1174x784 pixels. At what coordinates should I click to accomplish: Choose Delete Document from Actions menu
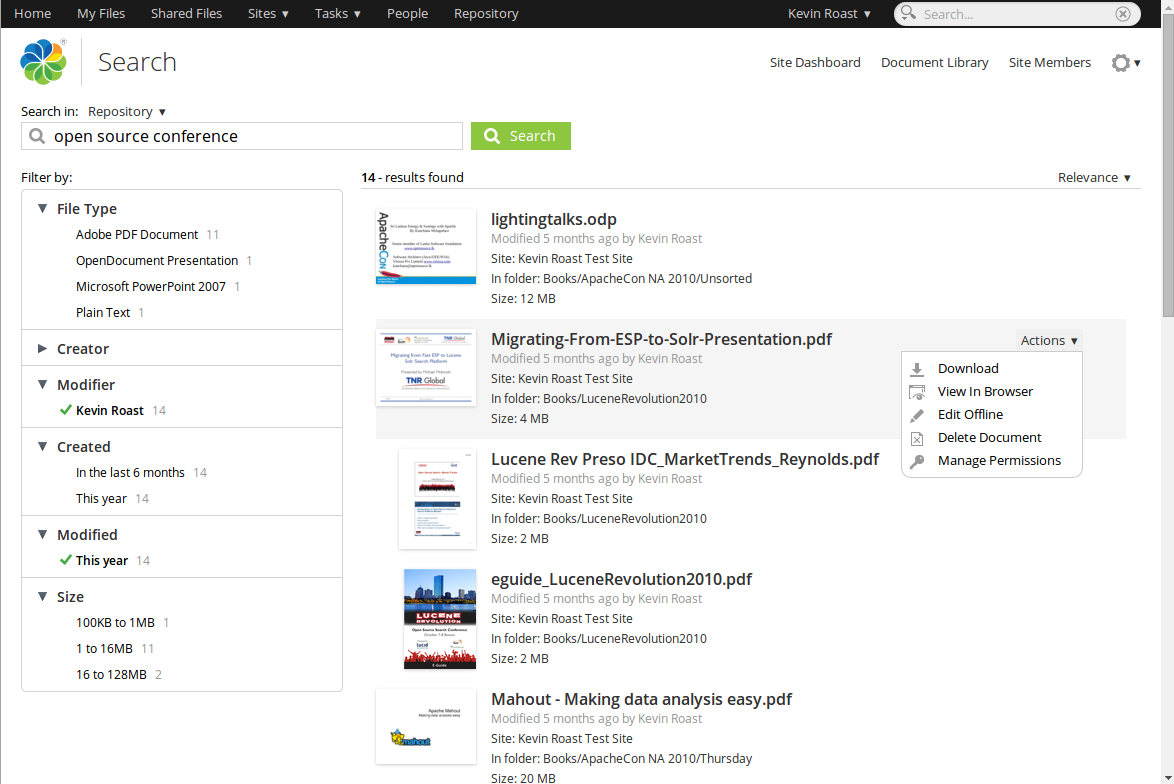(x=990, y=438)
